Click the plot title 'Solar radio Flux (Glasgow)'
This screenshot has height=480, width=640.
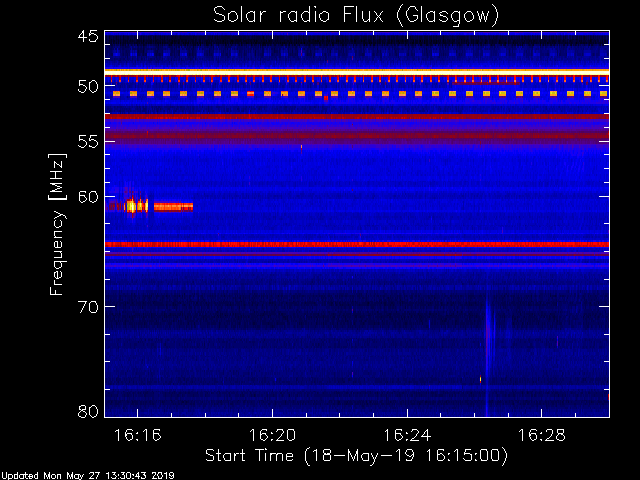pyautogui.click(x=356, y=16)
